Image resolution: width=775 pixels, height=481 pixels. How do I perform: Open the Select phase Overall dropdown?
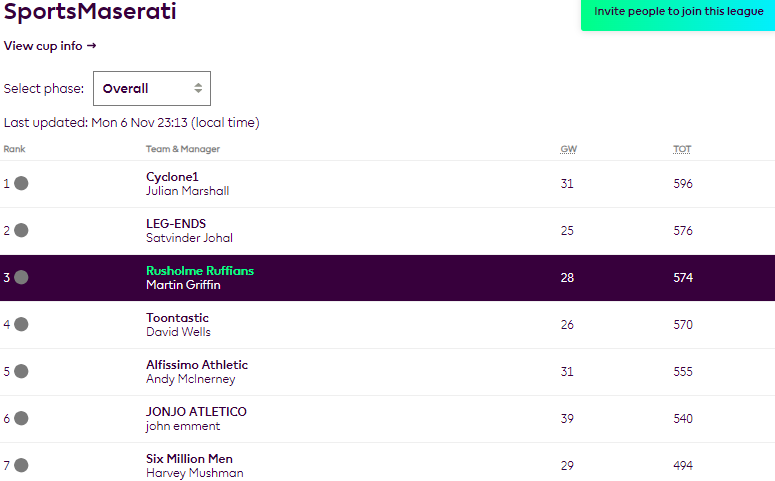pyautogui.click(x=152, y=88)
